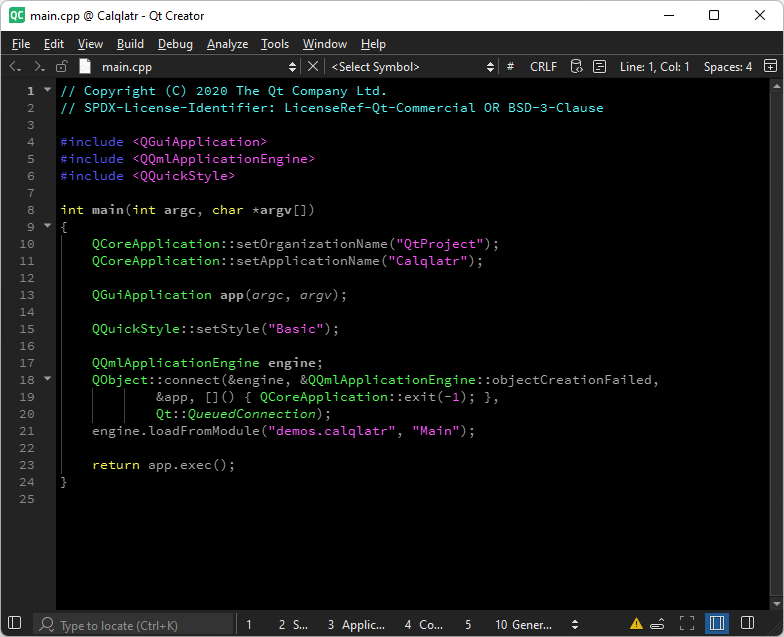Viewport: 784px width, 637px height.
Task: Click the vertical scrollbar up arrow
Action: click(776, 86)
